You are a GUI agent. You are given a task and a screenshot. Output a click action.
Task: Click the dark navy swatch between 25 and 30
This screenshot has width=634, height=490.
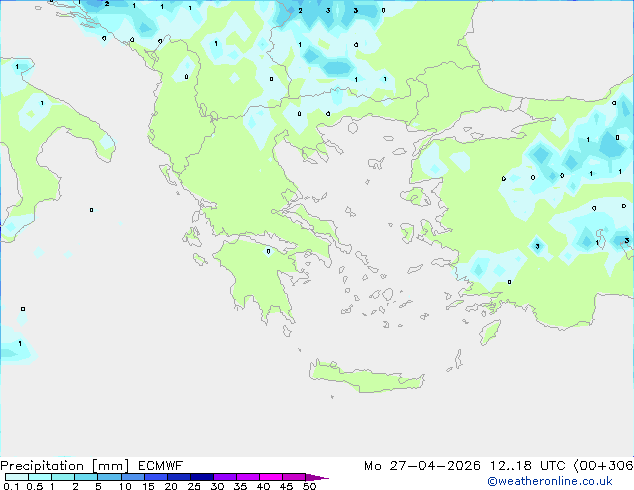202,477
